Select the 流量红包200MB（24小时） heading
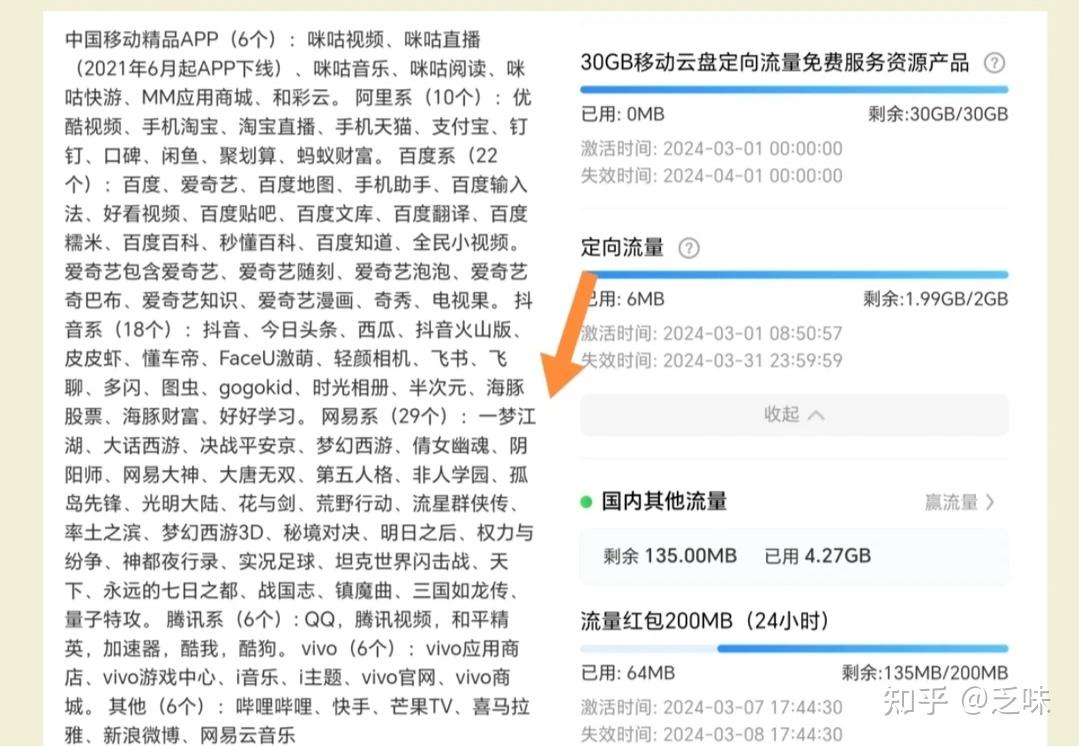This screenshot has width=1079, height=746. 704,621
